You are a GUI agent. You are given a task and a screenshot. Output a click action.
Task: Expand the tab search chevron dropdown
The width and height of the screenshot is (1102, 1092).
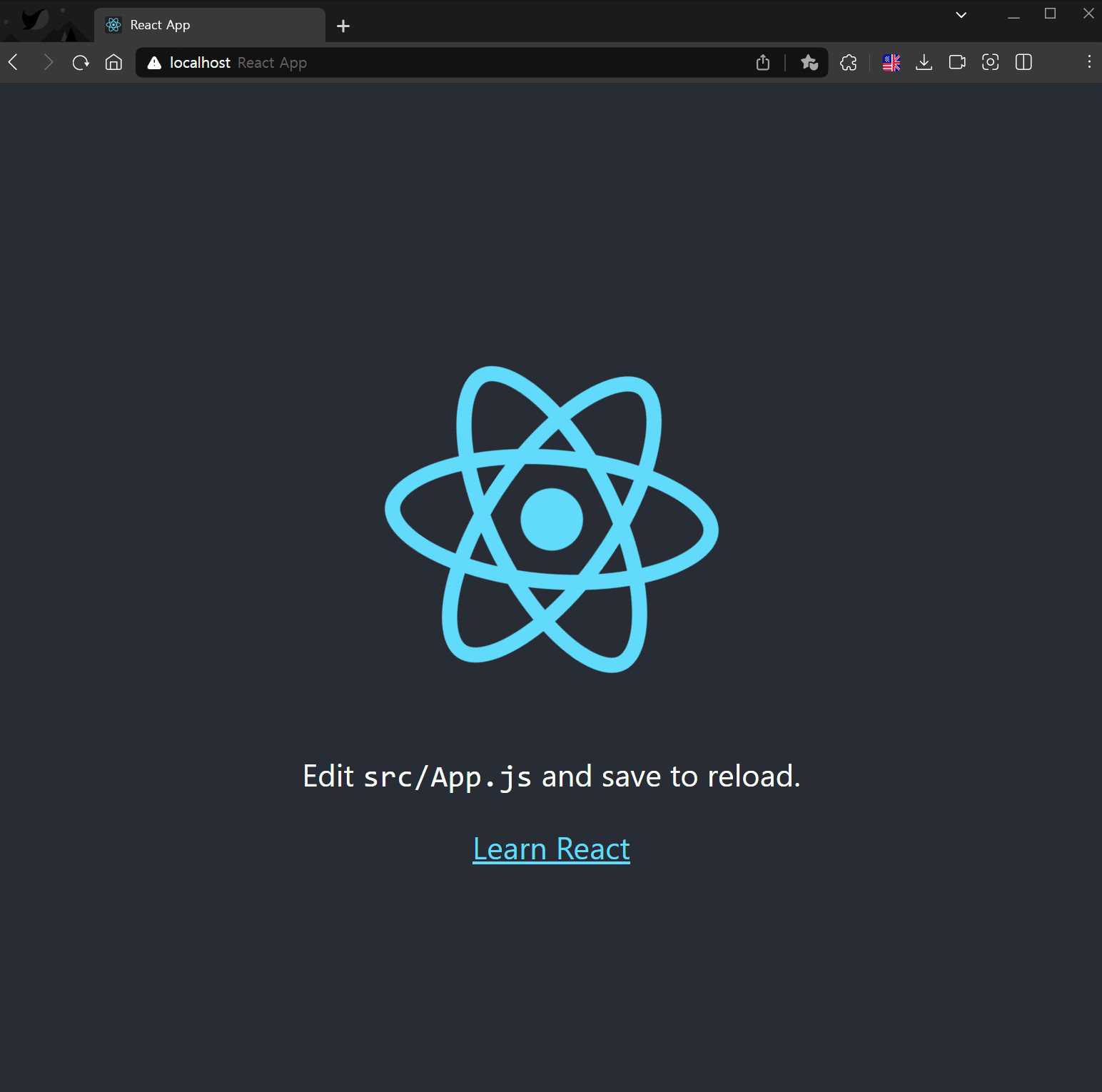click(x=961, y=14)
